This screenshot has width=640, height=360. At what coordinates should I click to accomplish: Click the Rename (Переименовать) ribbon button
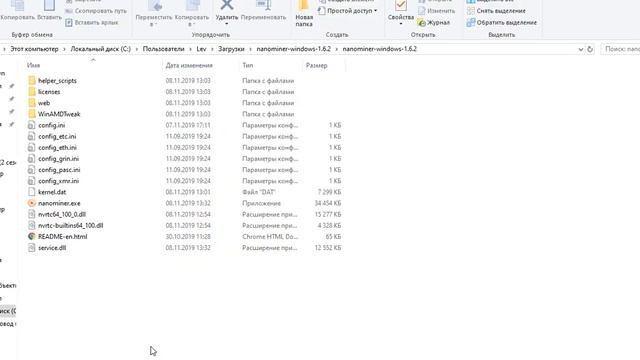263,11
